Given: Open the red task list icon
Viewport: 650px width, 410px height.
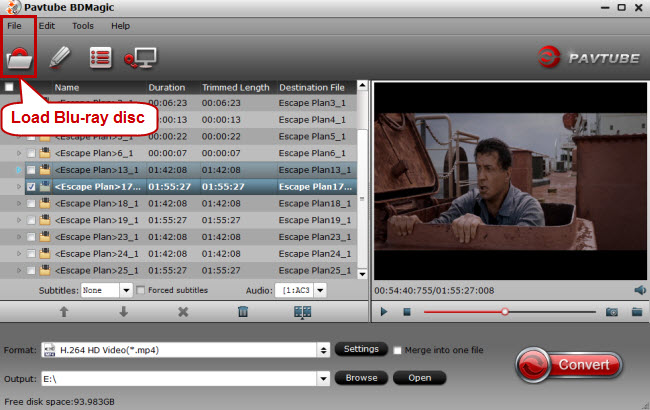Looking at the screenshot, I should tap(100, 58).
